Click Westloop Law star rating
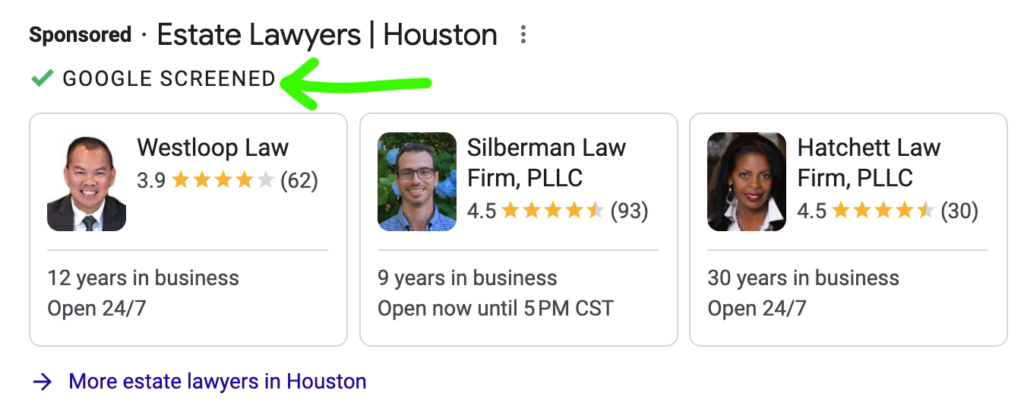 point(223,180)
